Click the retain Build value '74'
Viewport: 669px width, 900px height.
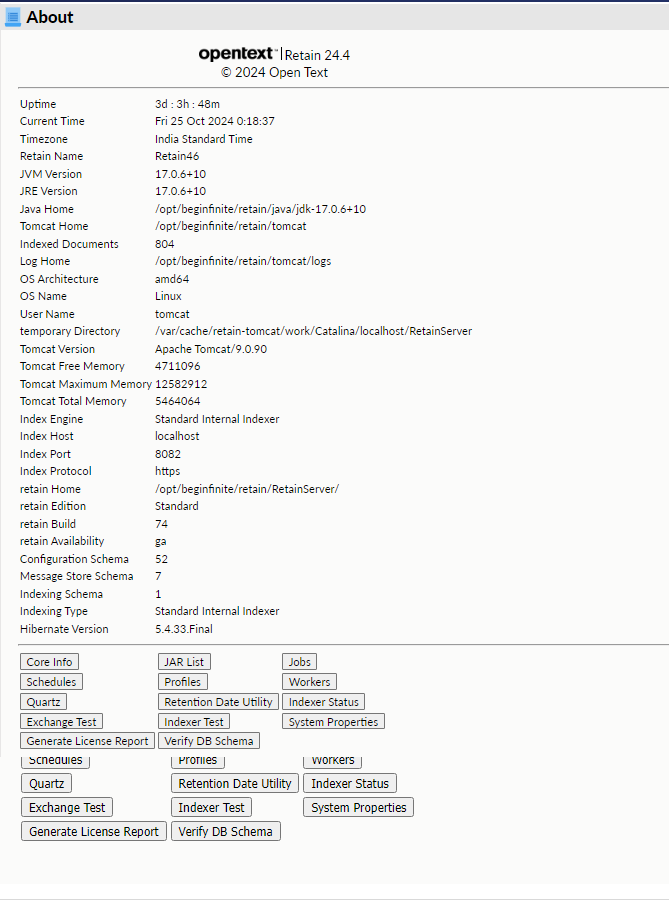(x=161, y=524)
